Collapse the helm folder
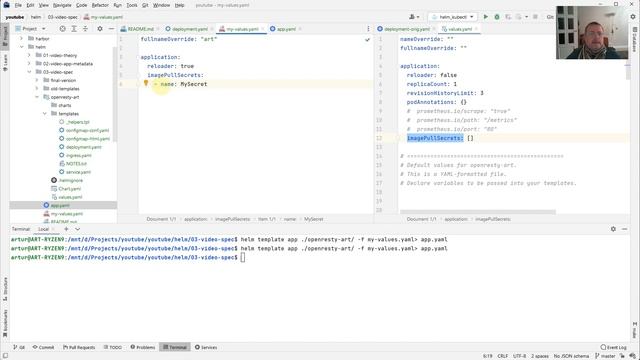 pos(21,47)
